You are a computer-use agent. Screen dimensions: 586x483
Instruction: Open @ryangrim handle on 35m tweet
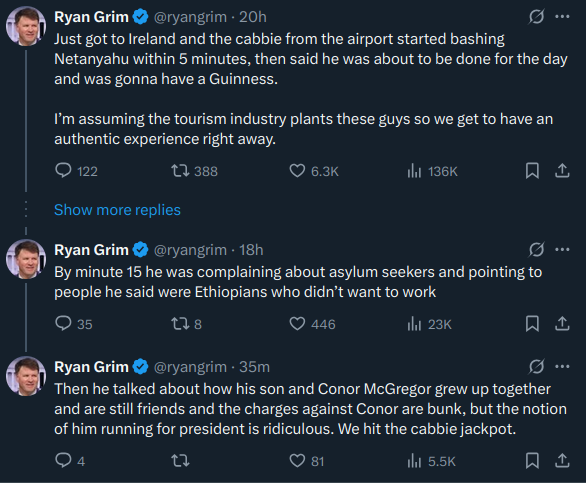[x=190, y=367]
